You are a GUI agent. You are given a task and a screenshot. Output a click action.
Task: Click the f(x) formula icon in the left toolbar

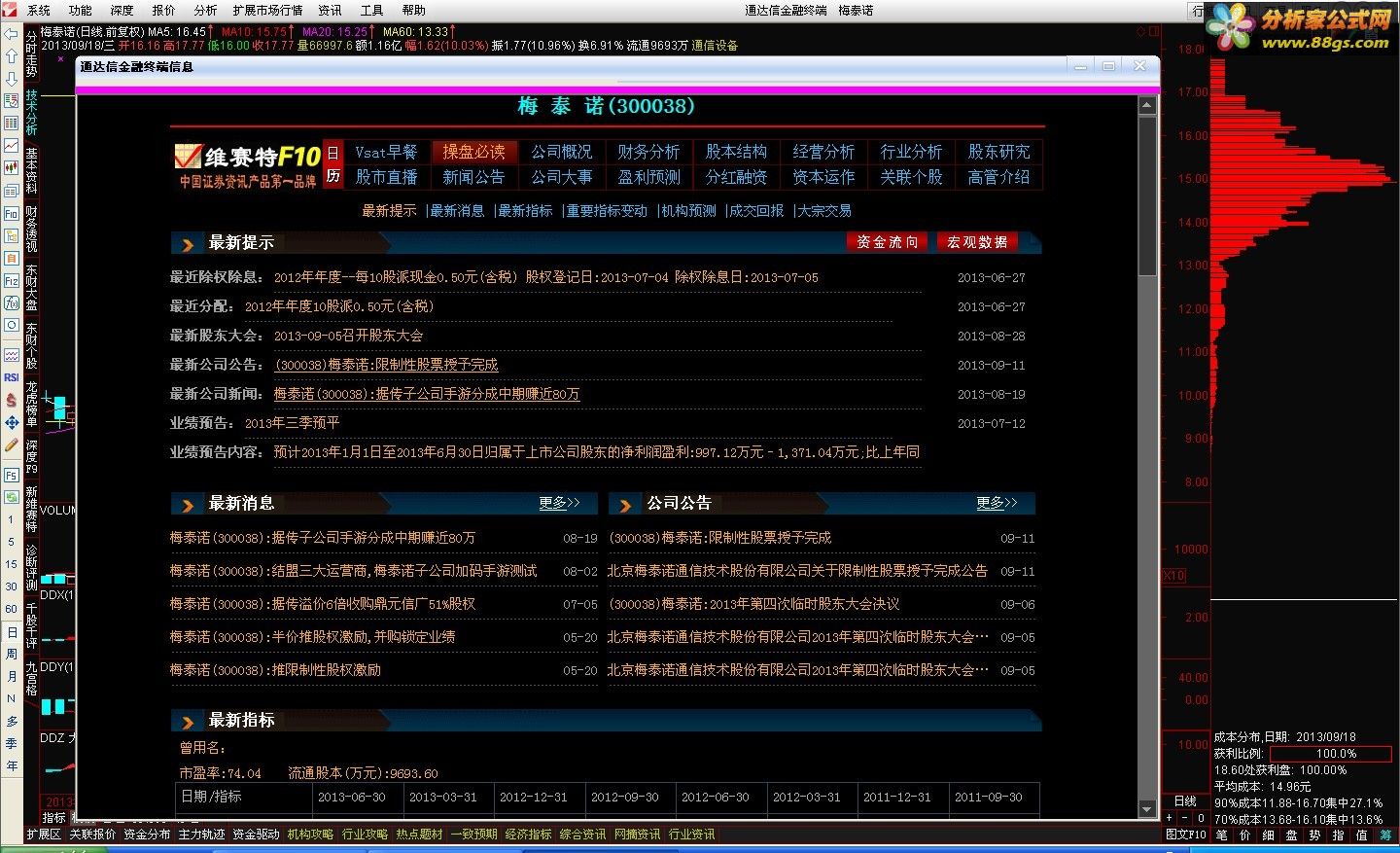[11, 302]
